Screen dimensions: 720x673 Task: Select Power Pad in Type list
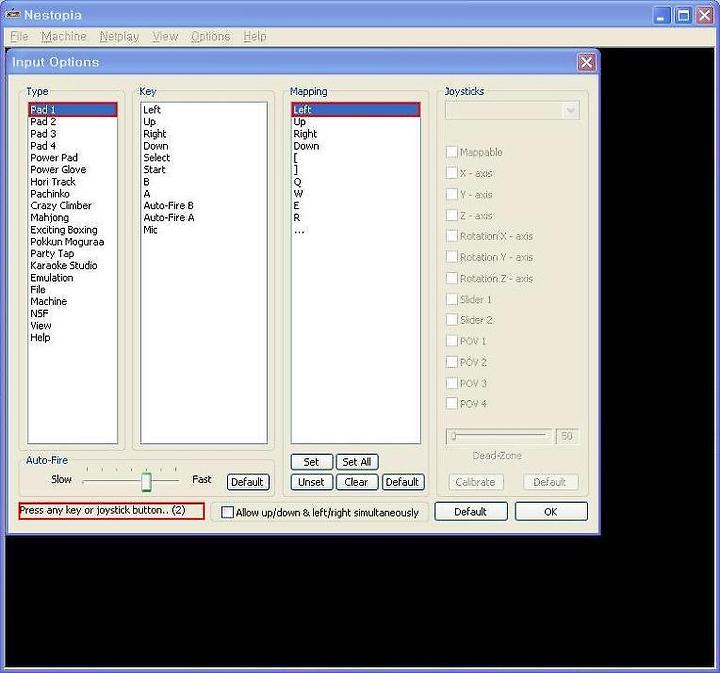pos(72,157)
